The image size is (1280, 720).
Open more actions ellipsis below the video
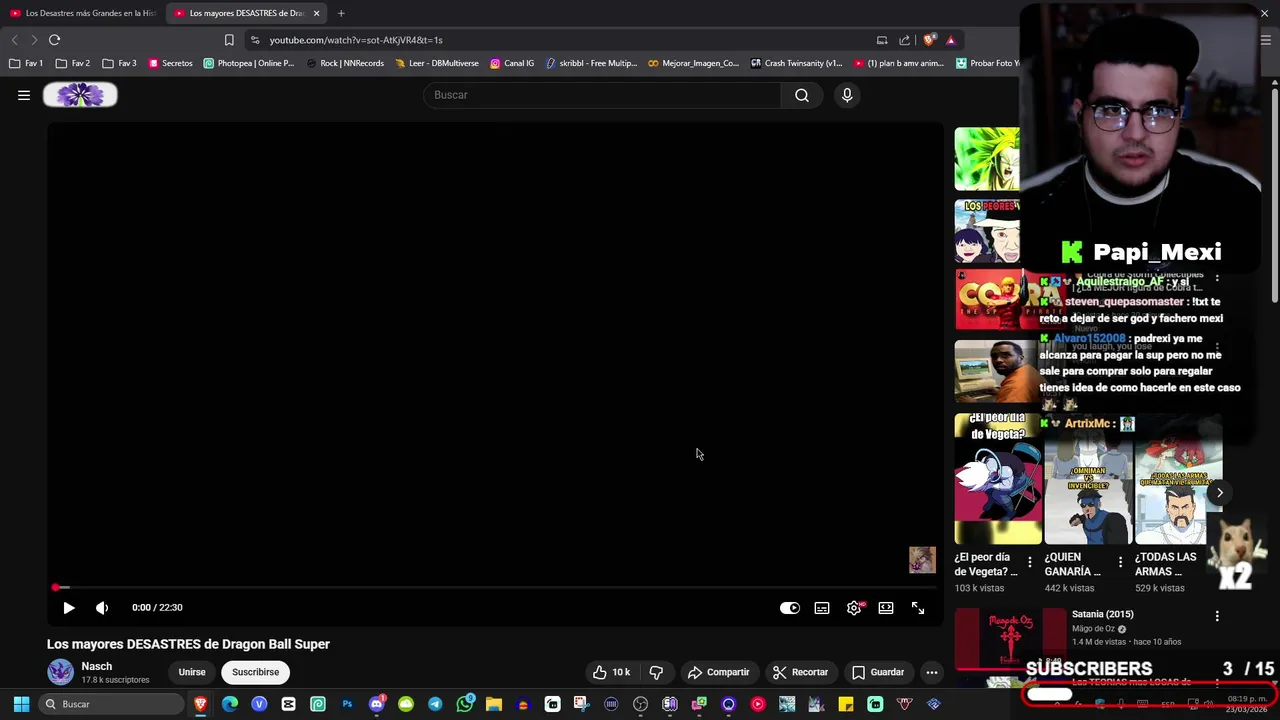[932, 672]
